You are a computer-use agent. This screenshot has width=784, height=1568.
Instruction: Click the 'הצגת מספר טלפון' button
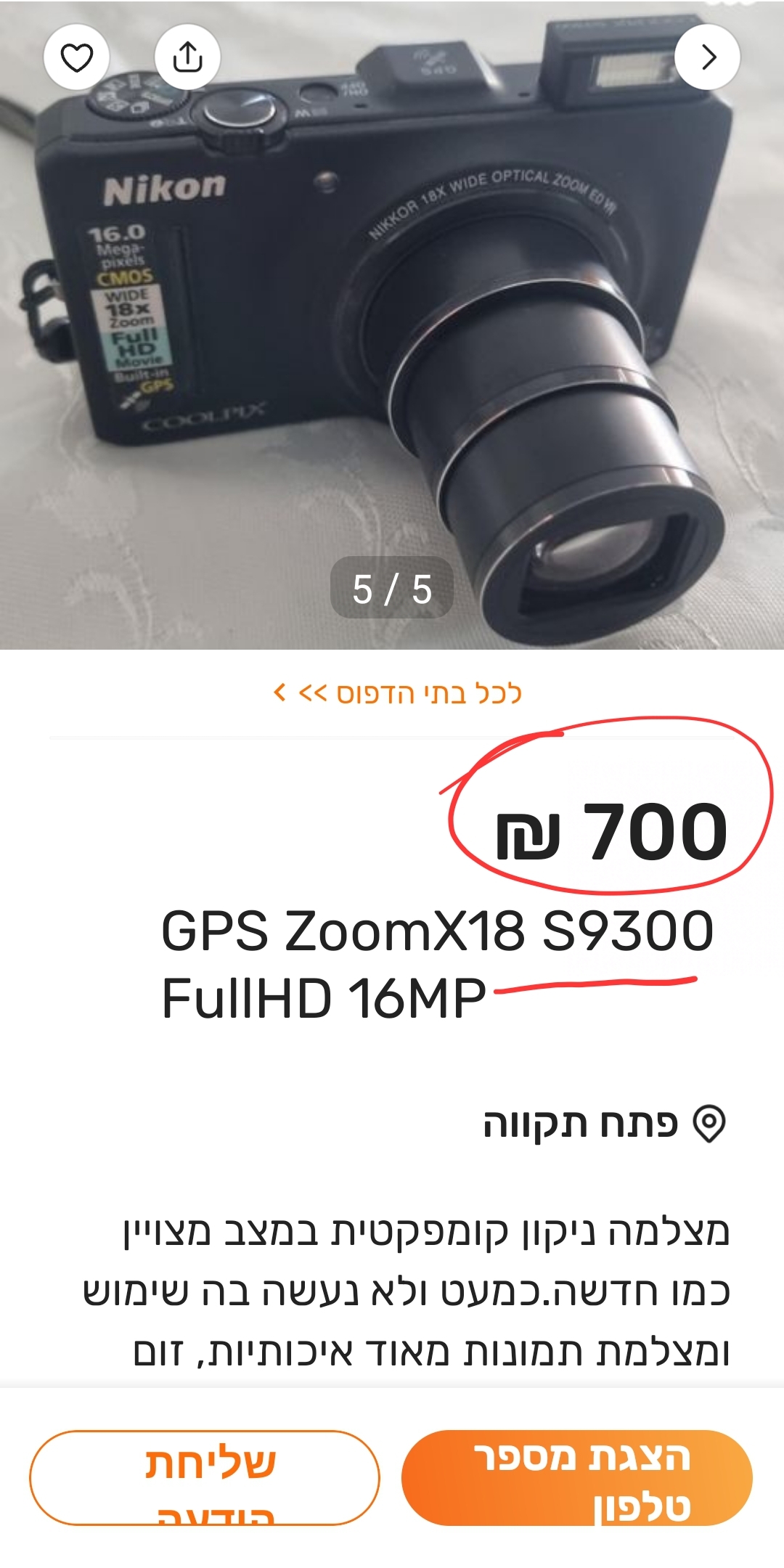577,1478
